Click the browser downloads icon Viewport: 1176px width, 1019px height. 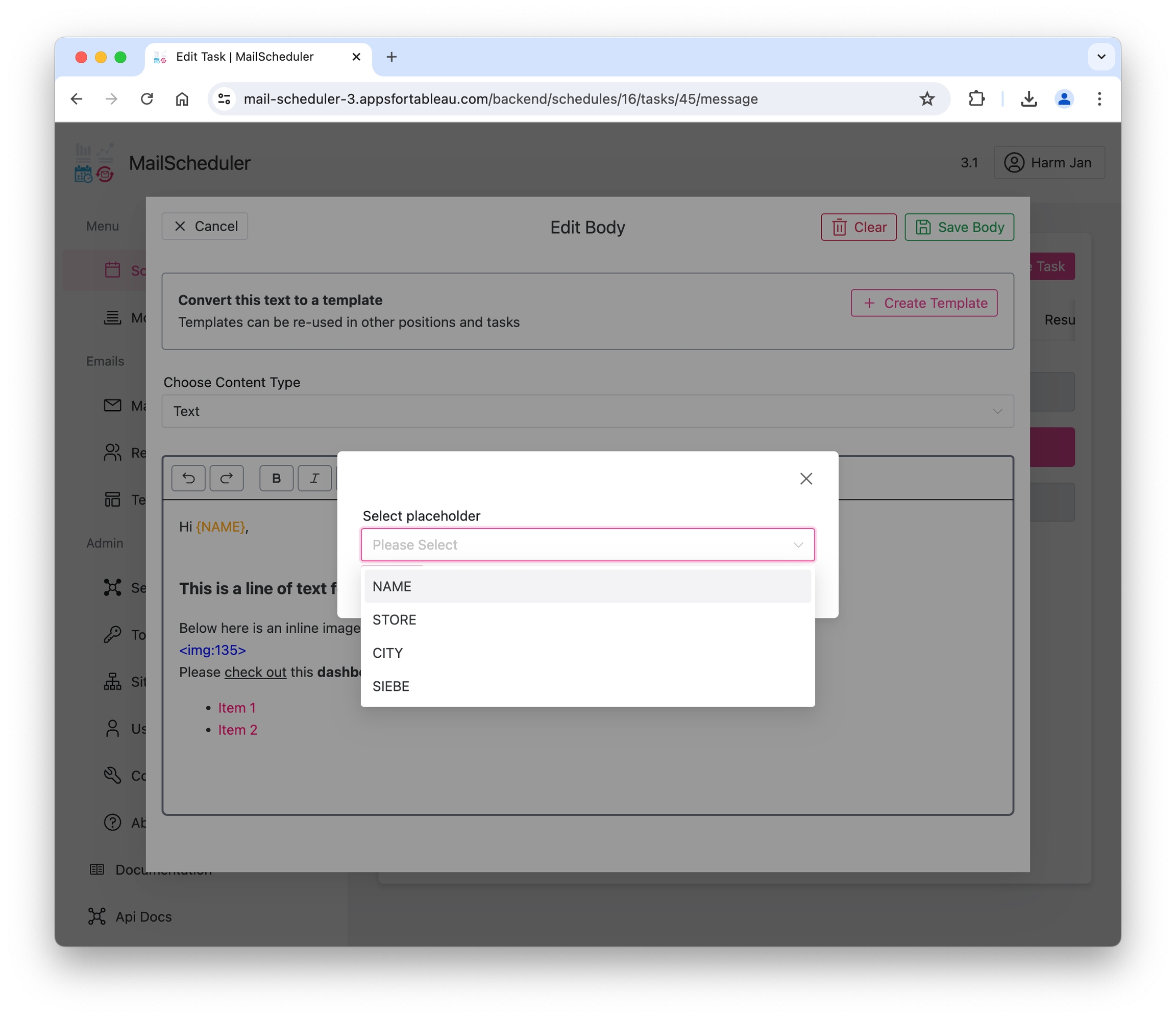coord(1028,99)
